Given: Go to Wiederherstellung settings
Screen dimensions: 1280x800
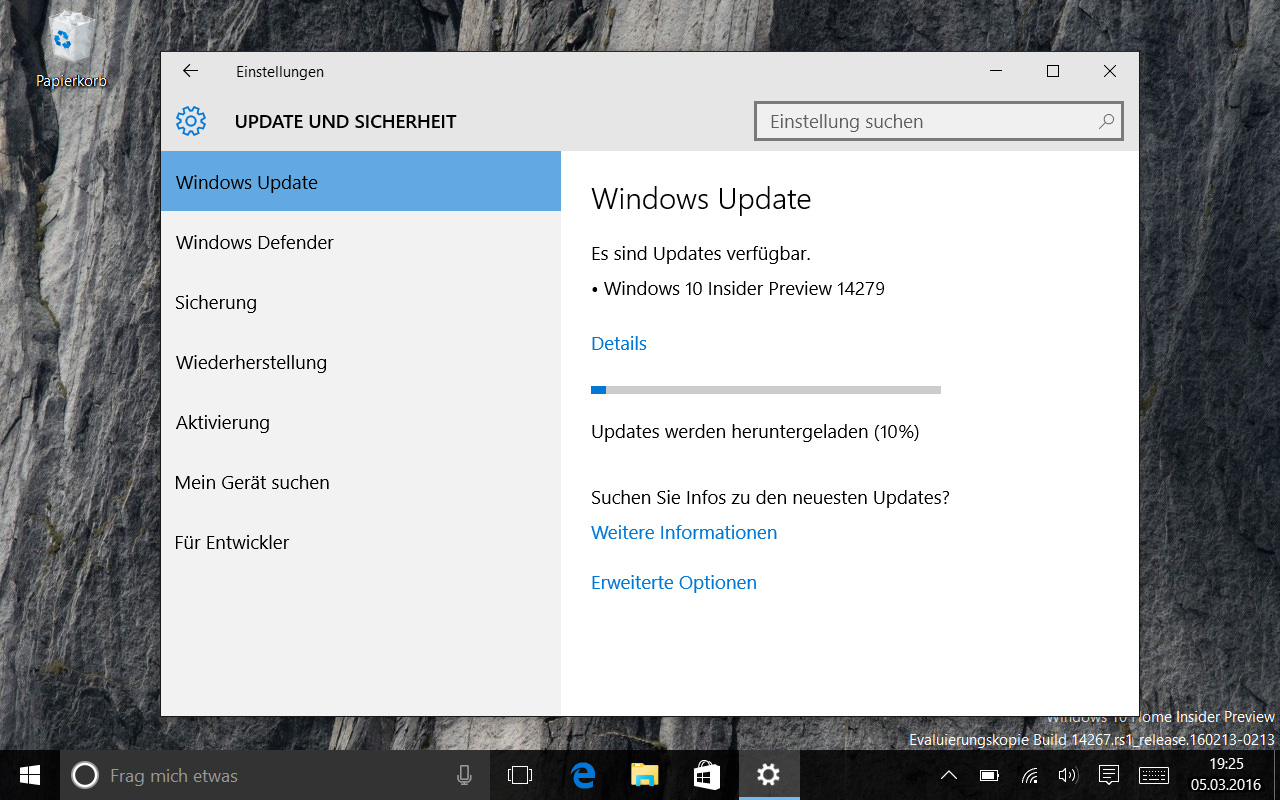Looking at the screenshot, I should (x=361, y=362).
